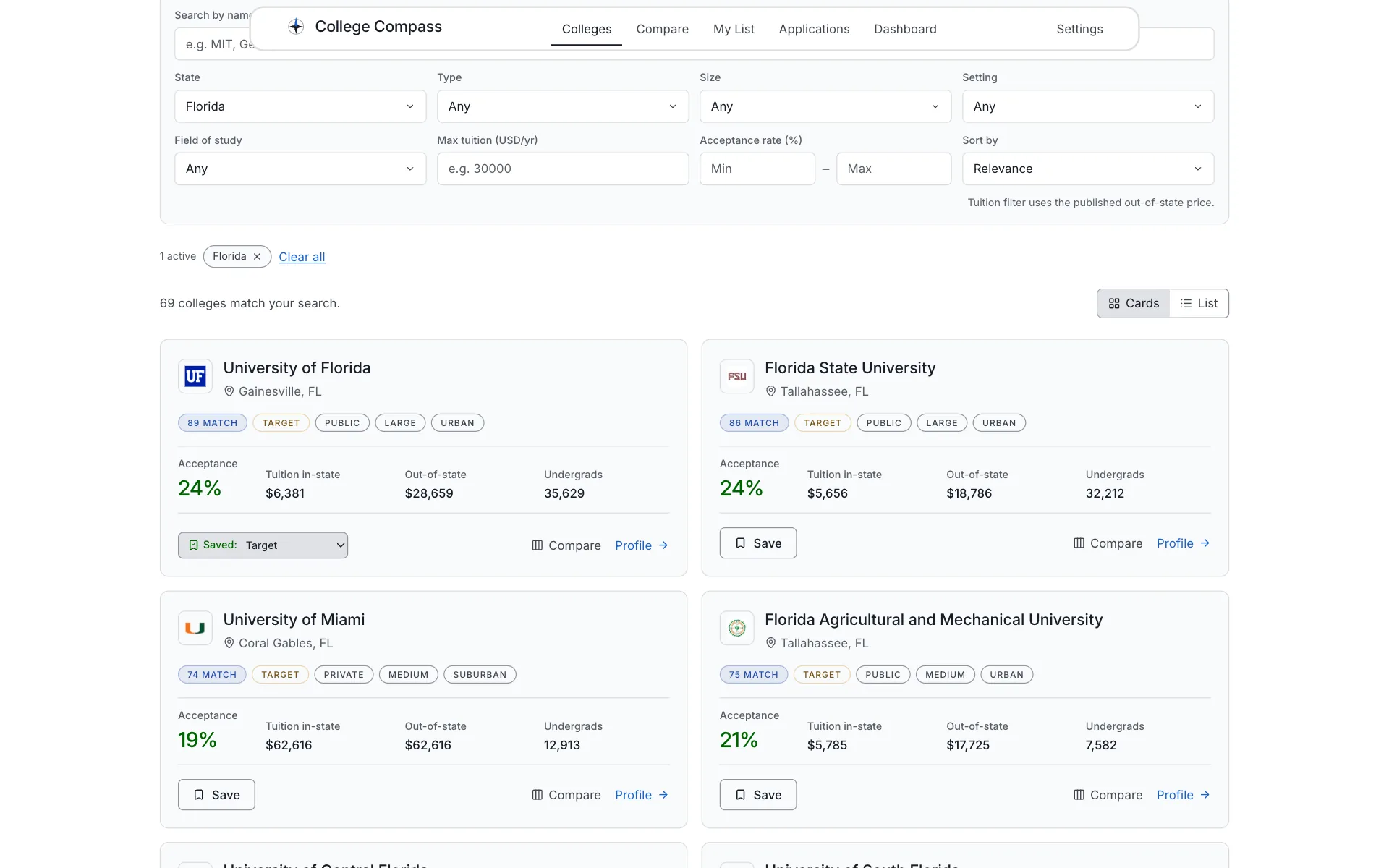Click the $28,659 out-of-state tuition
1389x868 pixels.
[x=429, y=493]
